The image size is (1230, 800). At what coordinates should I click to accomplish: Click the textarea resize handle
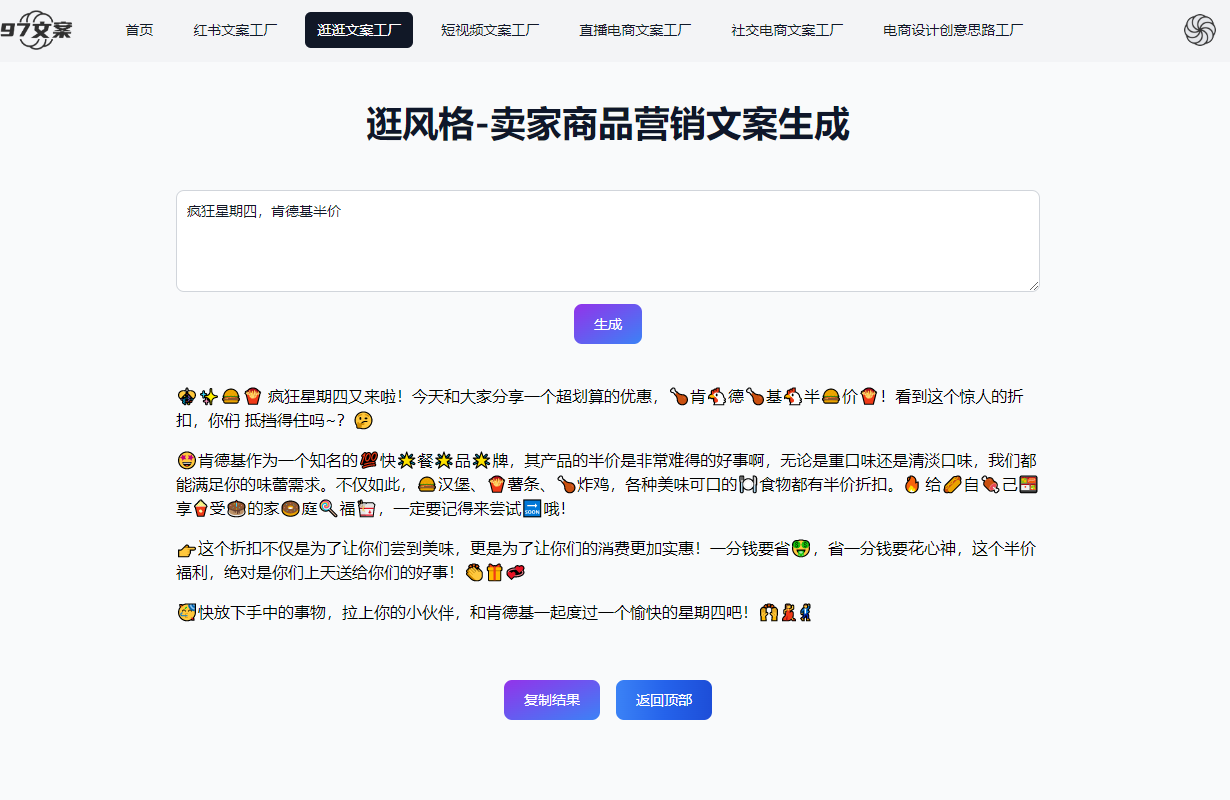[x=1033, y=285]
